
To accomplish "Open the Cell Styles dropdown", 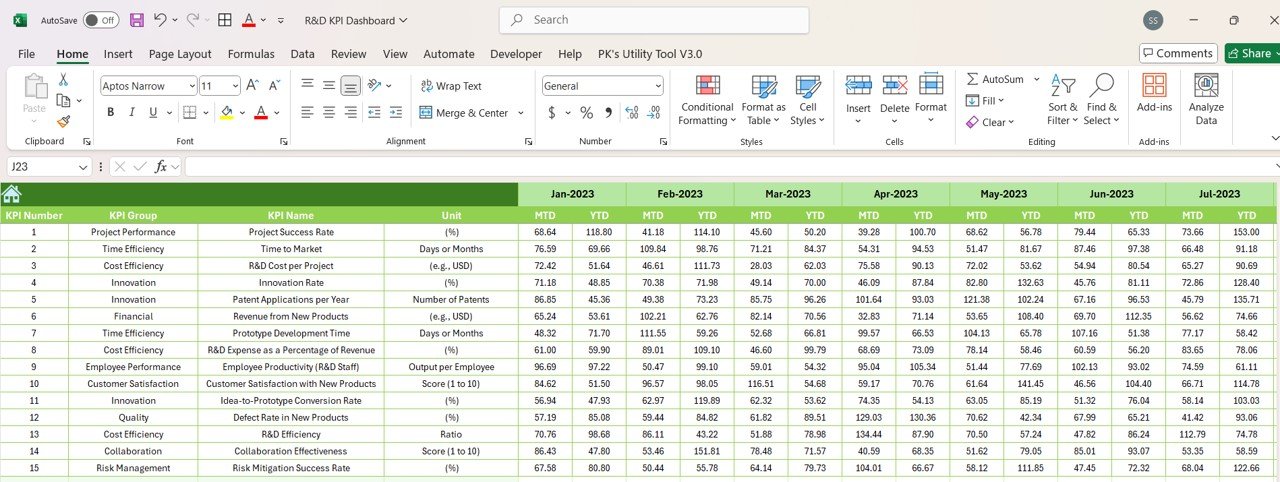I will pos(807,99).
